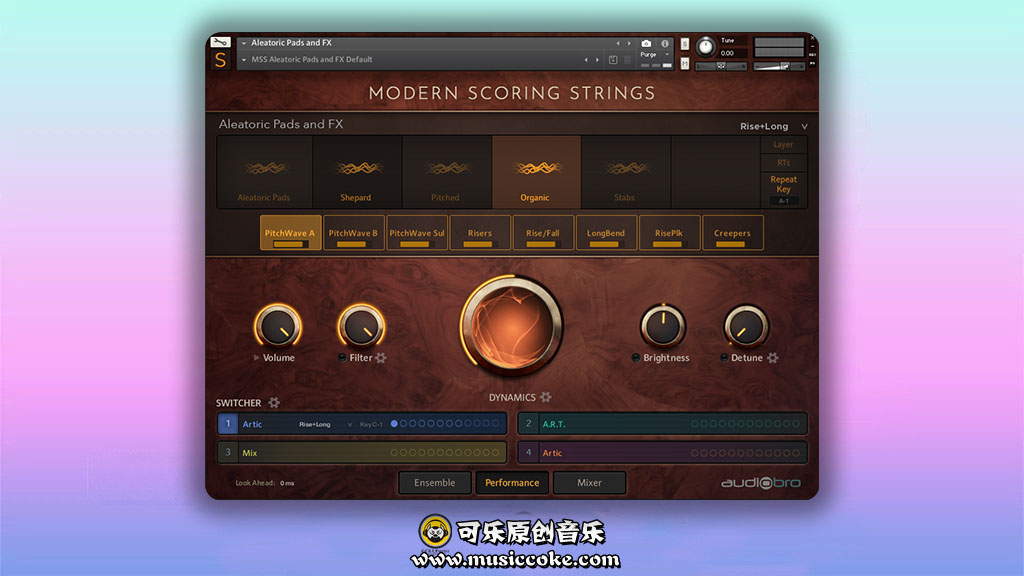Toggle the RTs option
The width and height of the screenshot is (1024, 576).
783,163
